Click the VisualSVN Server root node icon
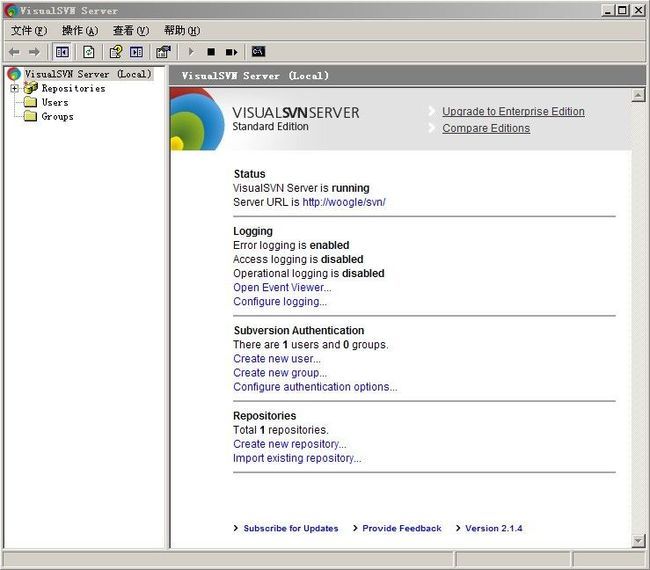This screenshot has width=650, height=570. pos(14,74)
